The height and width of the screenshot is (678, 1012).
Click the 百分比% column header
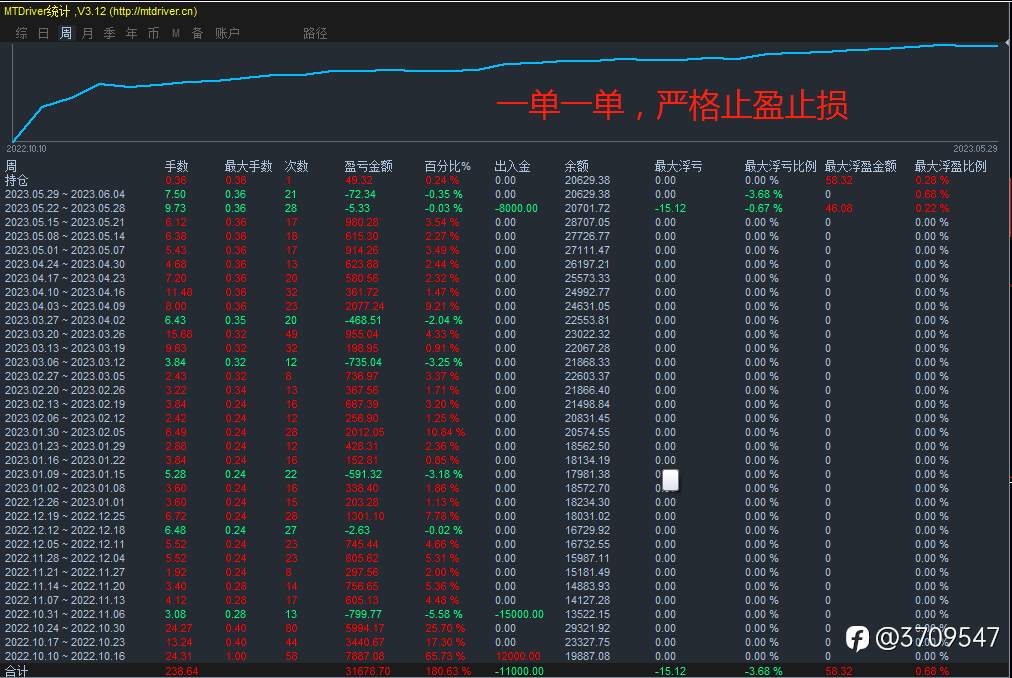coord(447,166)
